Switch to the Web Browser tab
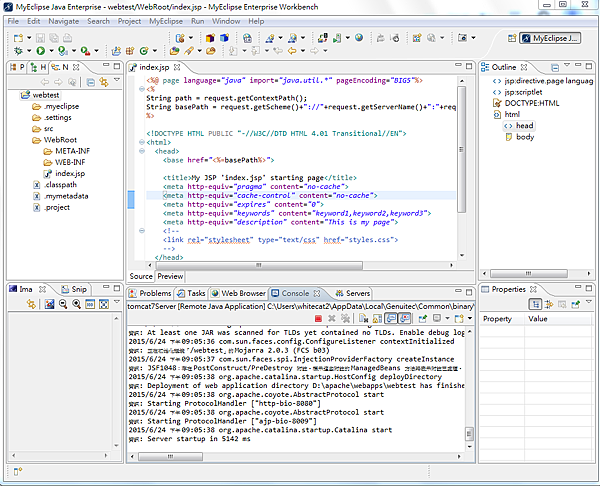Image resolution: width=600 pixels, height=486 pixels. click(x=239, y=293)
